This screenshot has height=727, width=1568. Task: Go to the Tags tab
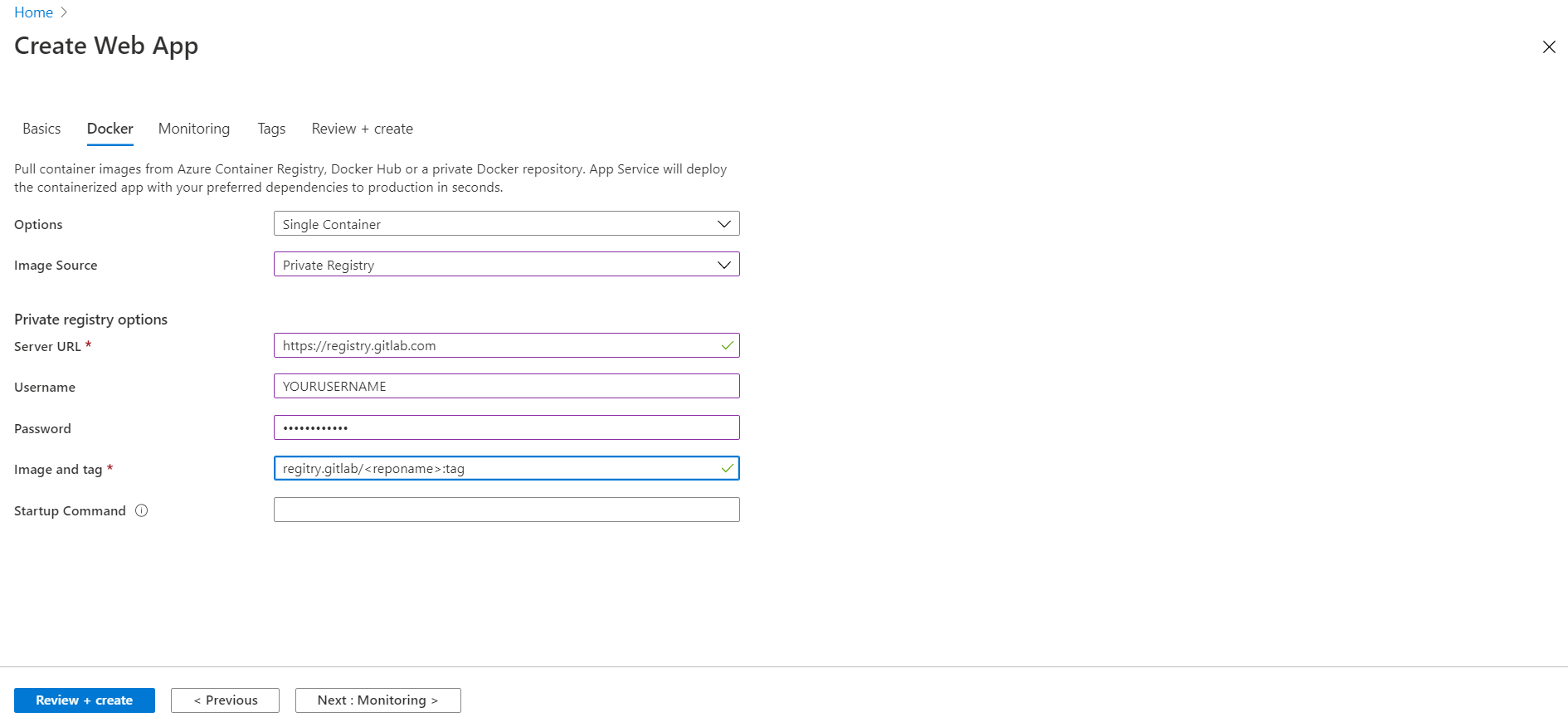(x=271, y=129)
